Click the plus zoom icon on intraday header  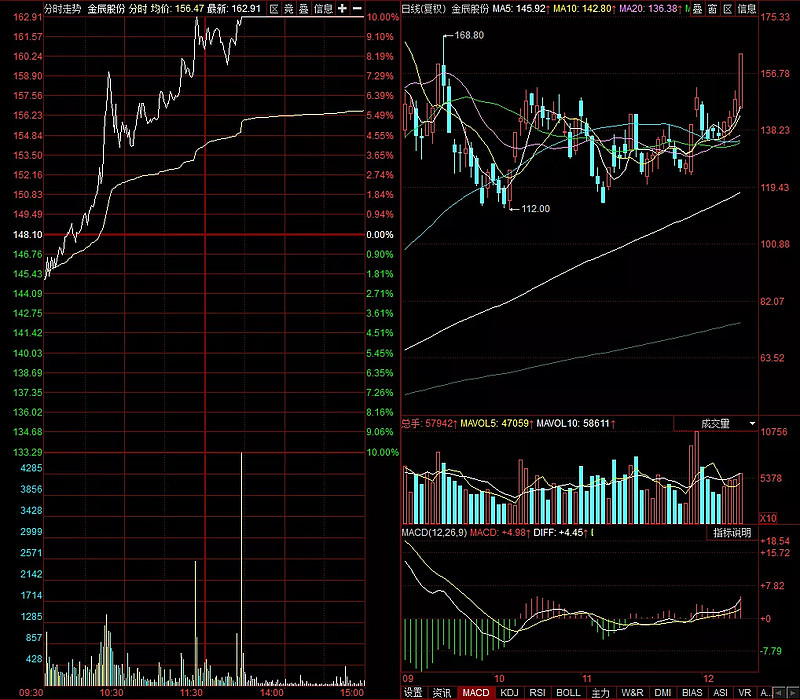[x=343, y=8]
